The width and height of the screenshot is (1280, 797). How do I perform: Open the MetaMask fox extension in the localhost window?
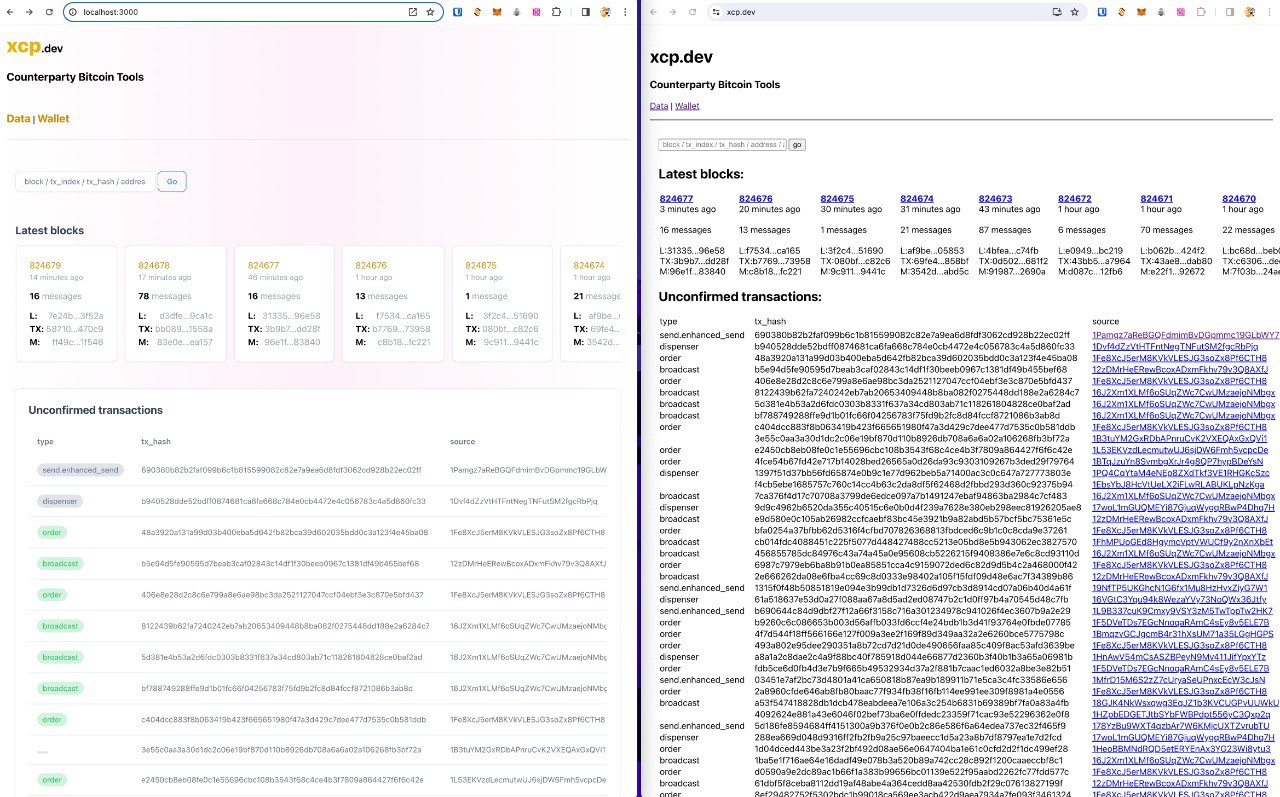tap(497, 12)
